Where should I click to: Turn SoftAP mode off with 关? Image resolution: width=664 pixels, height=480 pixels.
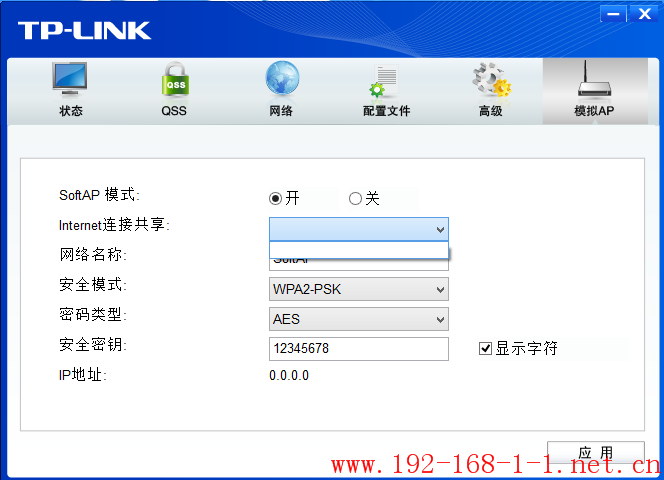(x=355, y=198)
